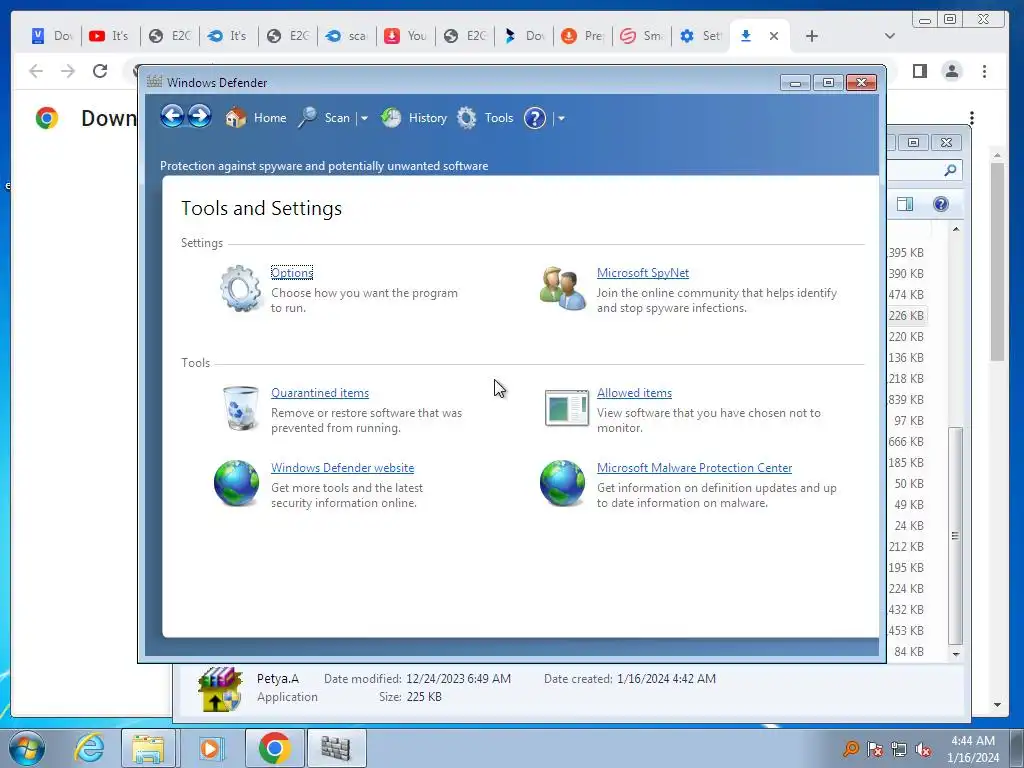
Task: Open Chrome three-dot menu
Action: click(984, 71)
